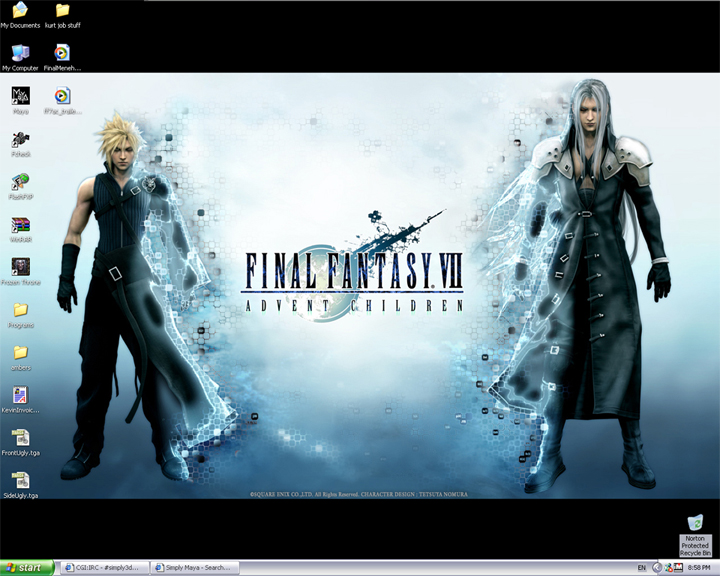The image size is (720, 576).
Task: Expand hidden system tray icons arrow
Action: [657, 568]
